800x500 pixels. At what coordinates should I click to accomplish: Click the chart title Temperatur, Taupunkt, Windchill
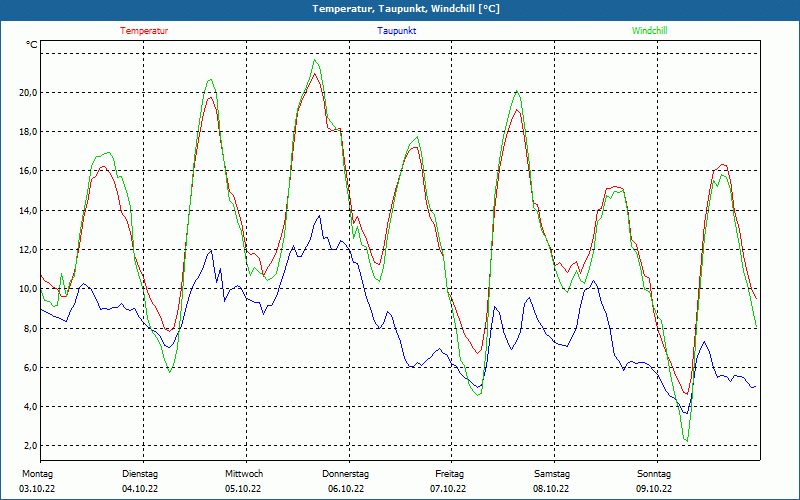coord(406,9)
